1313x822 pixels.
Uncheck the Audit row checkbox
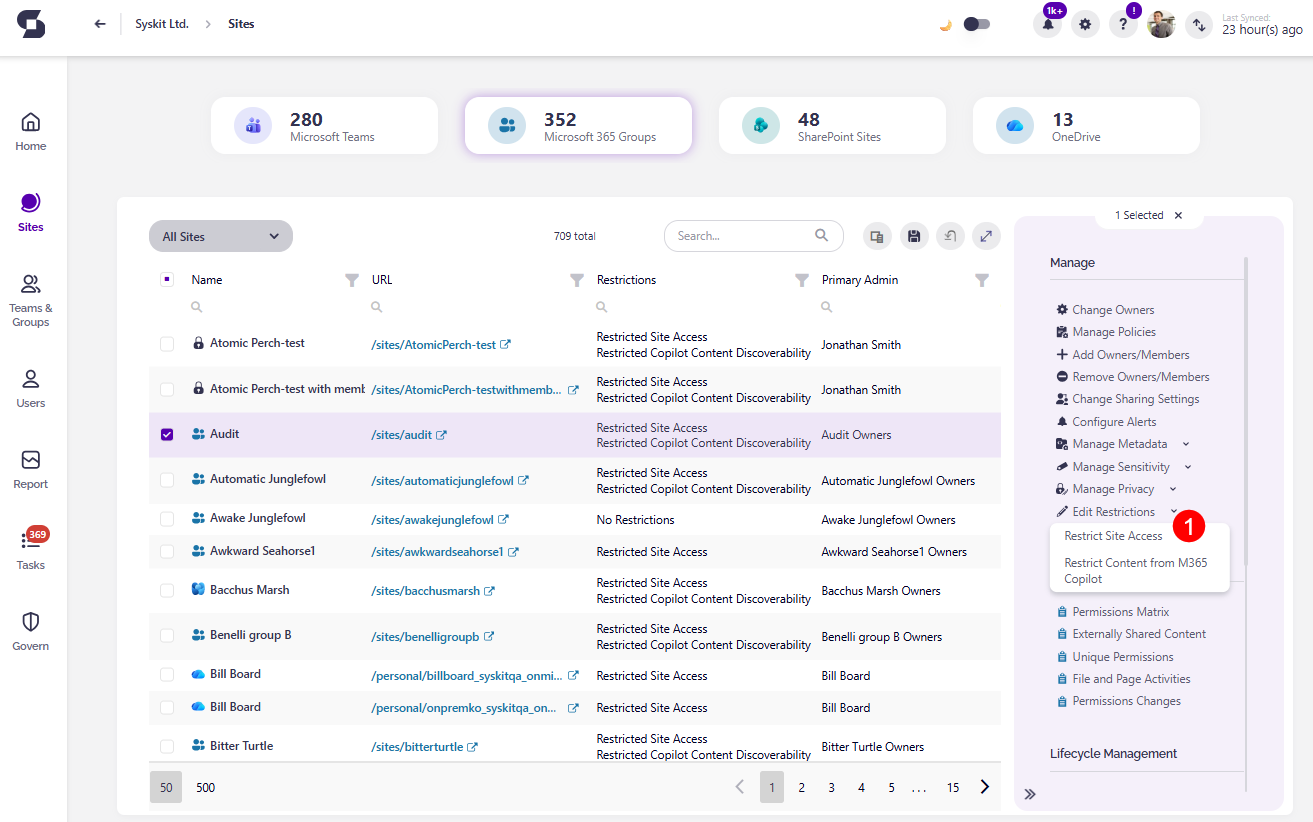coord(167,435)
